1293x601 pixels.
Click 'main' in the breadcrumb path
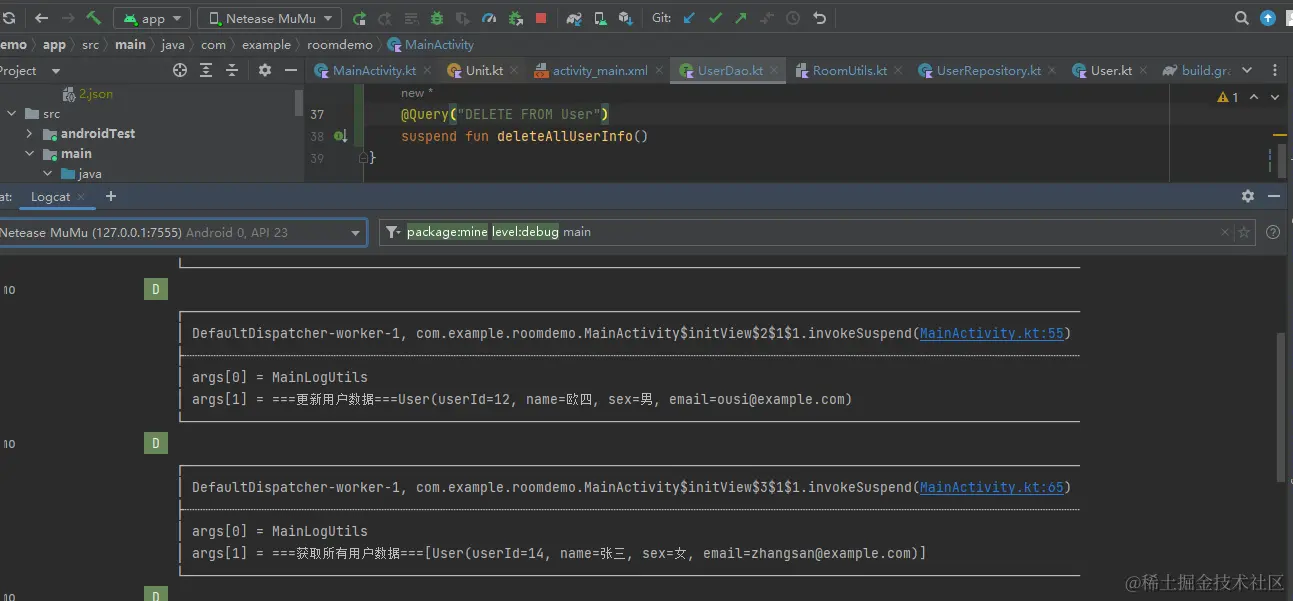tap(130, 44)
